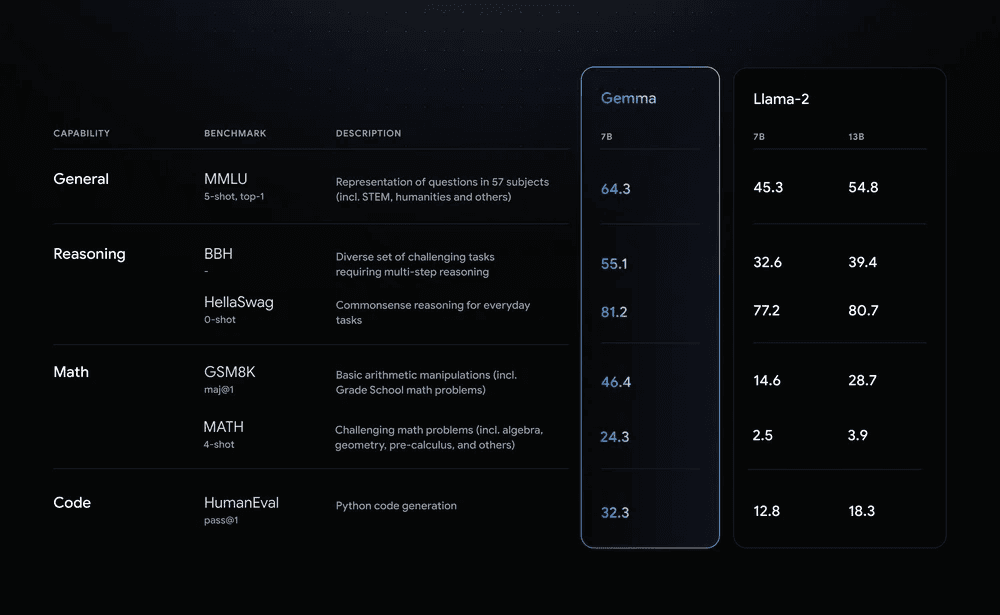1000x615 pixels.
Task: Click Gemma's MMLU score 64.3
Action: tap(615, 189)
